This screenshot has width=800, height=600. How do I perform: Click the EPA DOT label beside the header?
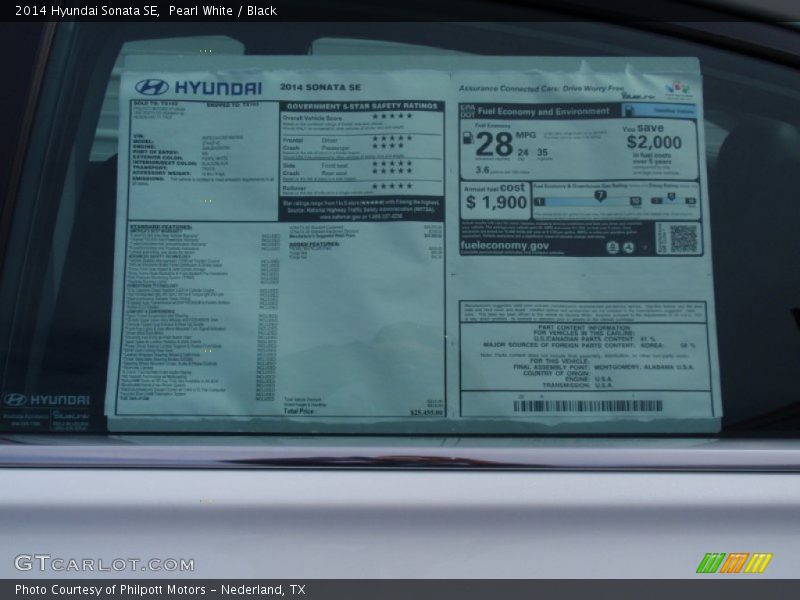[x=467, y=111]
